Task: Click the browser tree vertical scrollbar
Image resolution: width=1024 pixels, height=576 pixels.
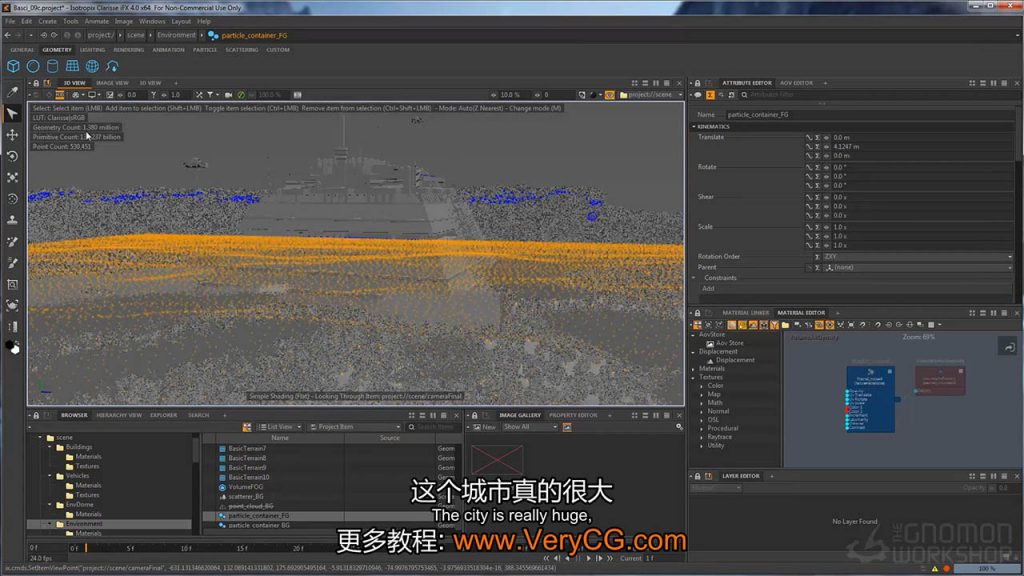Action: pos(196,451)
